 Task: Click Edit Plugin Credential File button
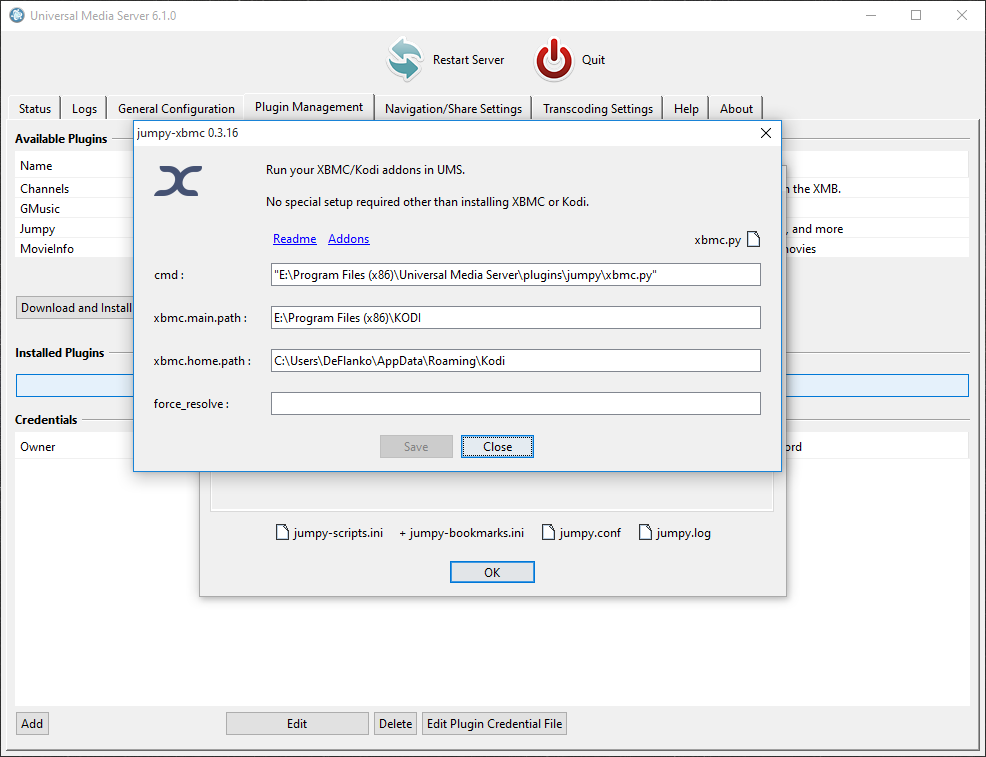[494, 724]
